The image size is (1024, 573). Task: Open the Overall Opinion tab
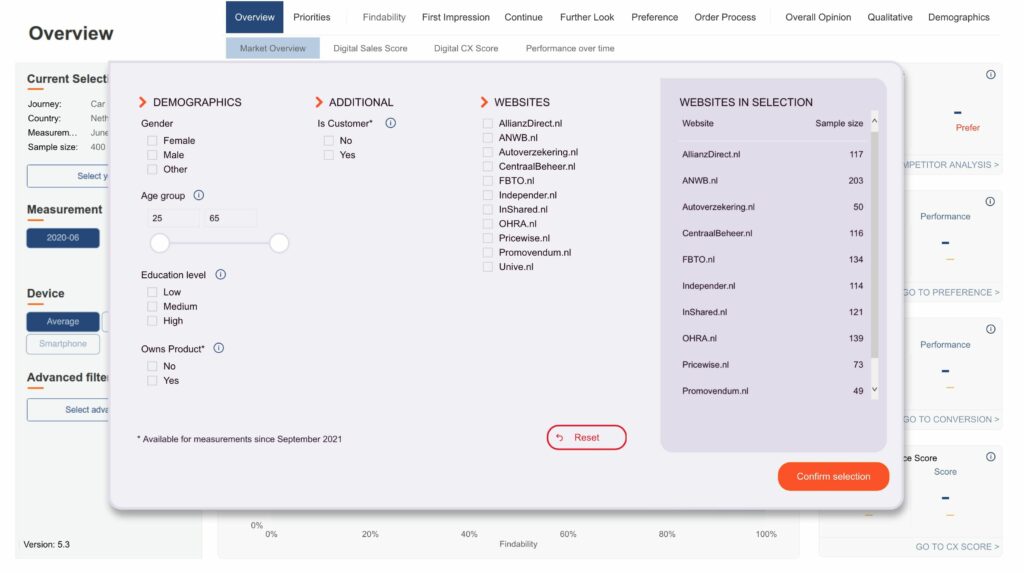[x=818, y=17]
